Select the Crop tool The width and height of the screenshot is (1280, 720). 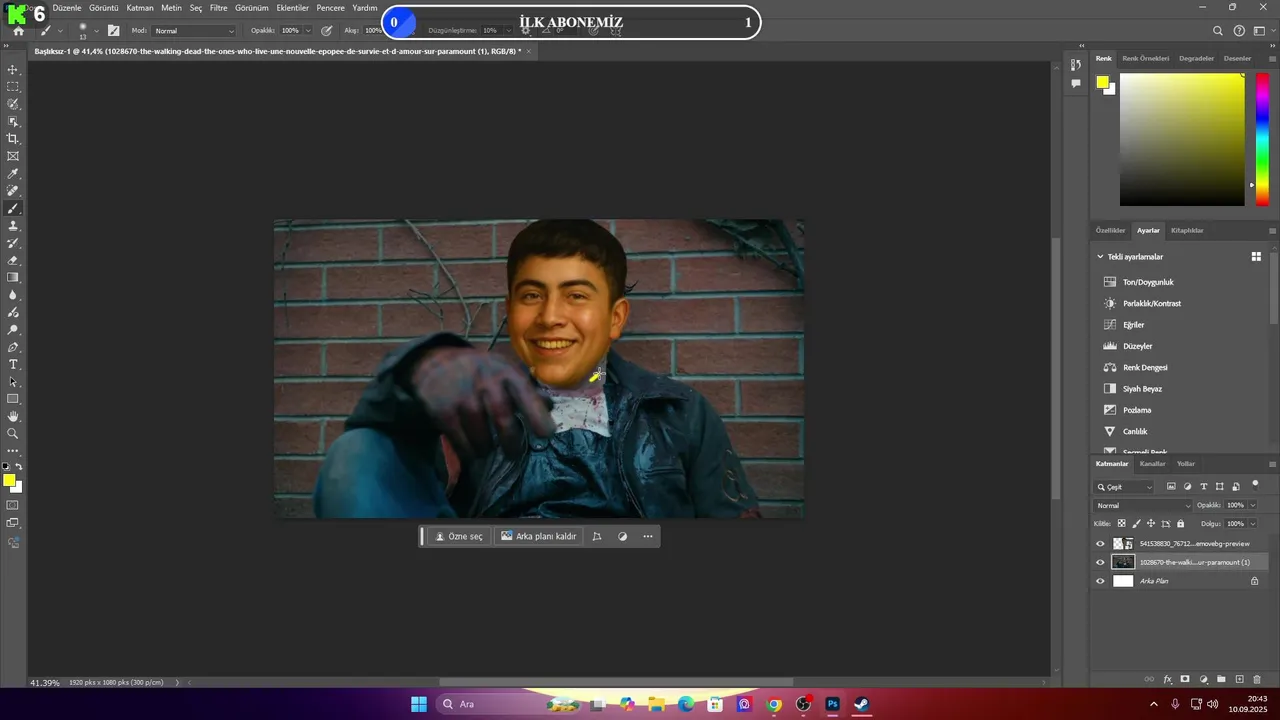[13, 139]
